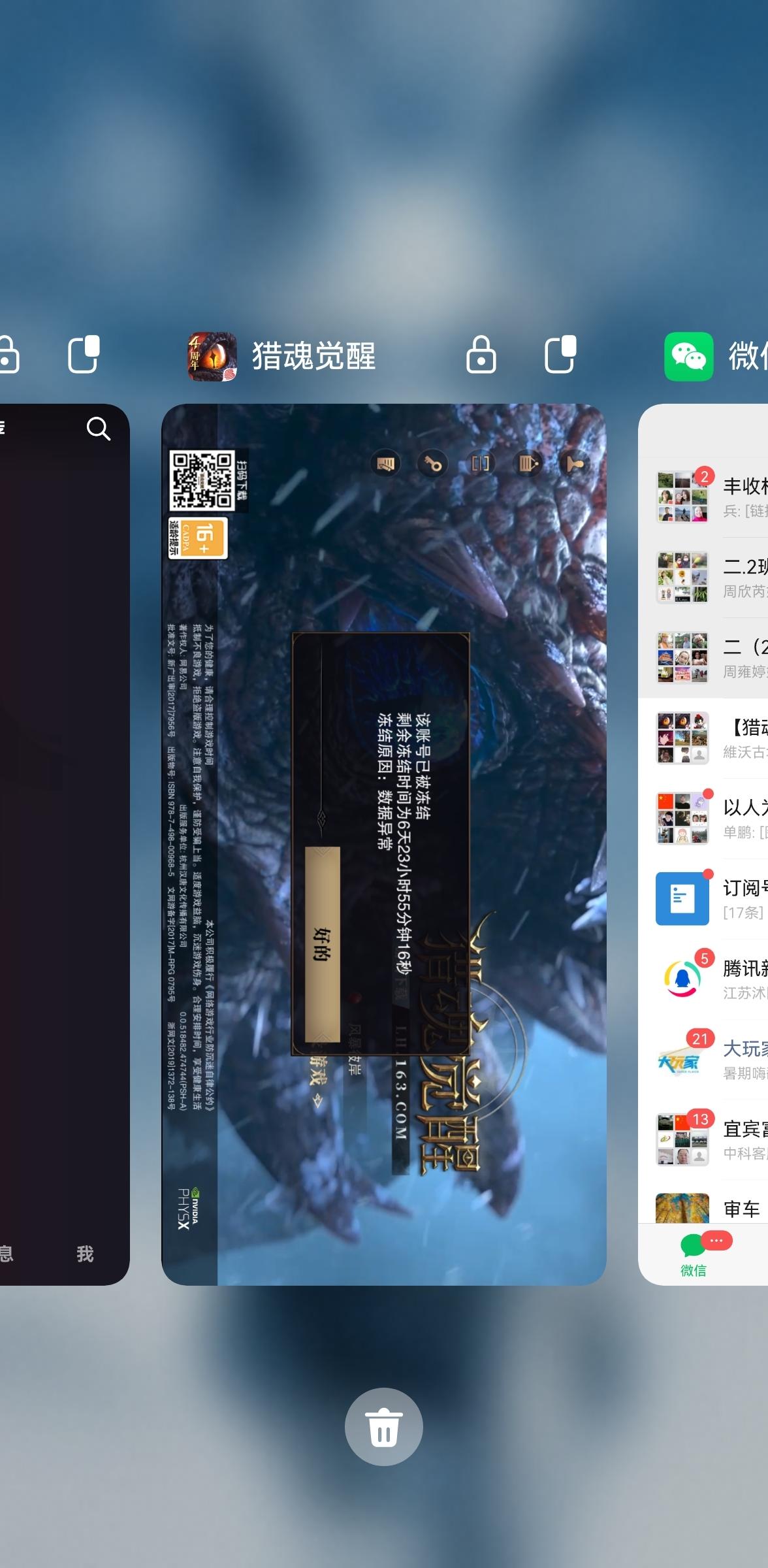
Task: Tap the 163.COM text in game
Action: click(400, 1100)
